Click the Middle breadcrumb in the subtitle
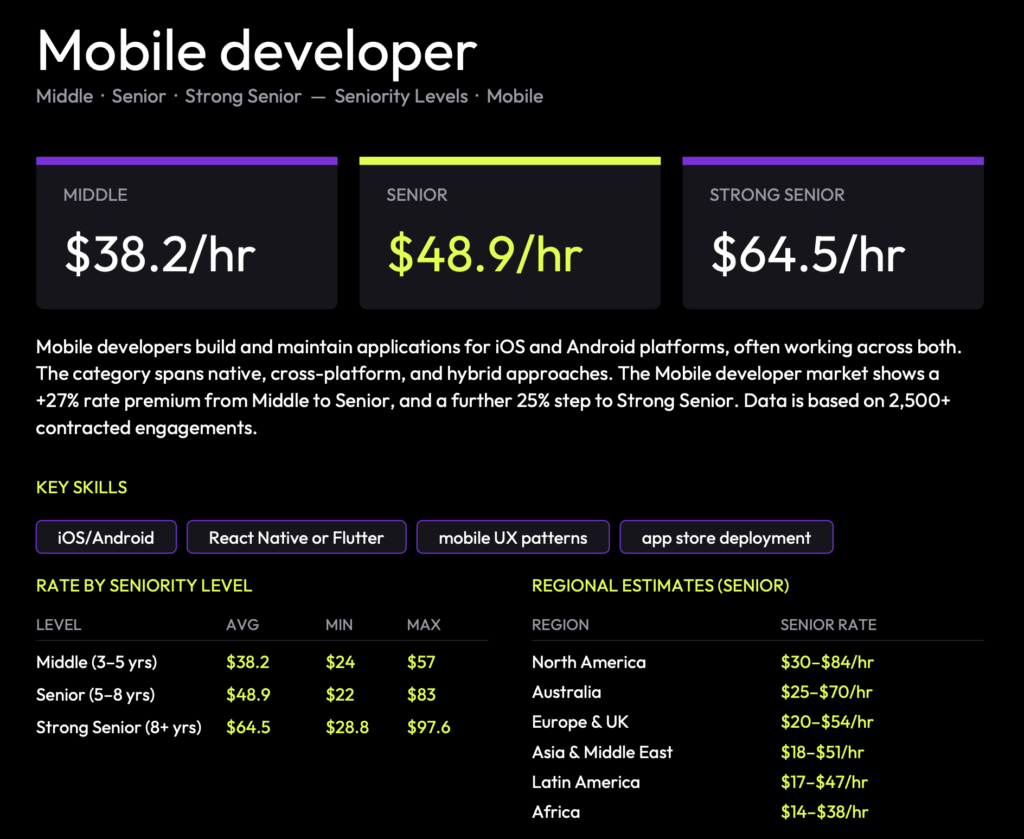1024x839 pixels. pos(65,97)
